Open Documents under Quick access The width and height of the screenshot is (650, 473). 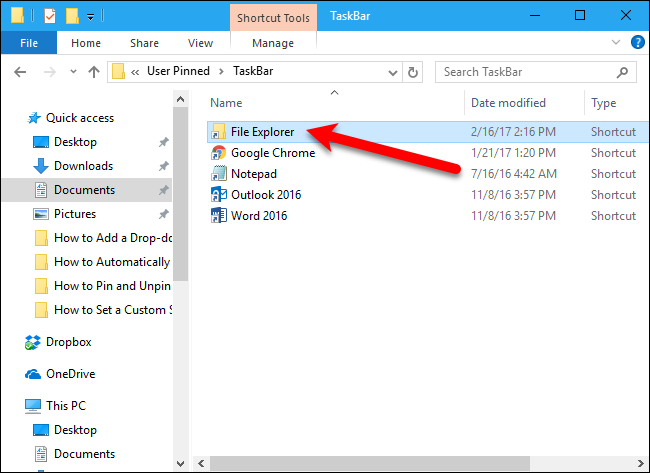coord(85,190)
